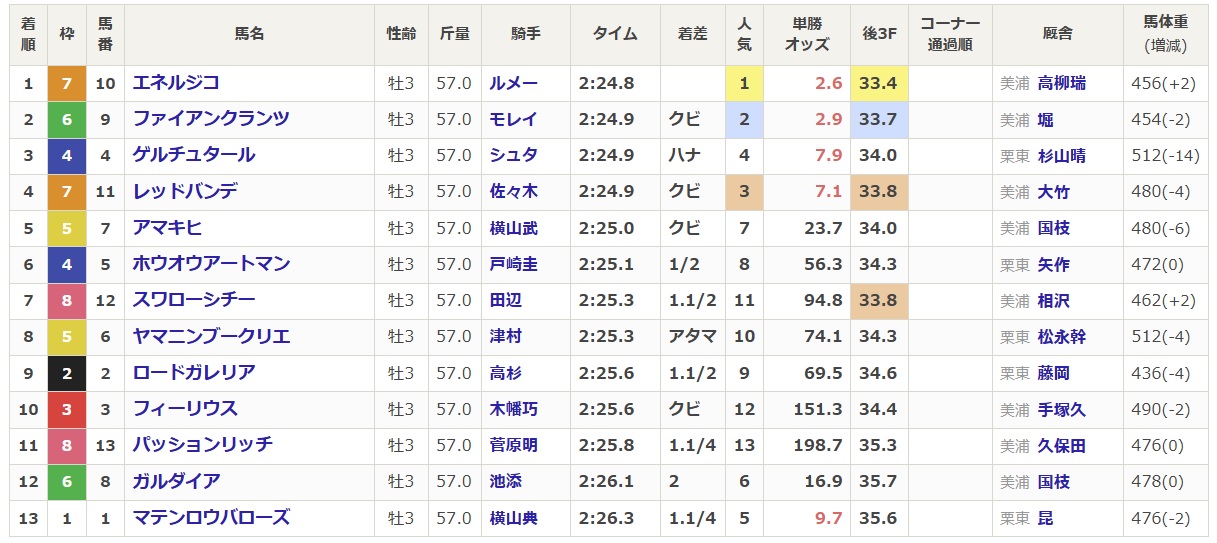Image resolution: width=1217 pixels, height=543 pixels.
Task: Click jockey 横山典 name
Action: coord(513,518)
